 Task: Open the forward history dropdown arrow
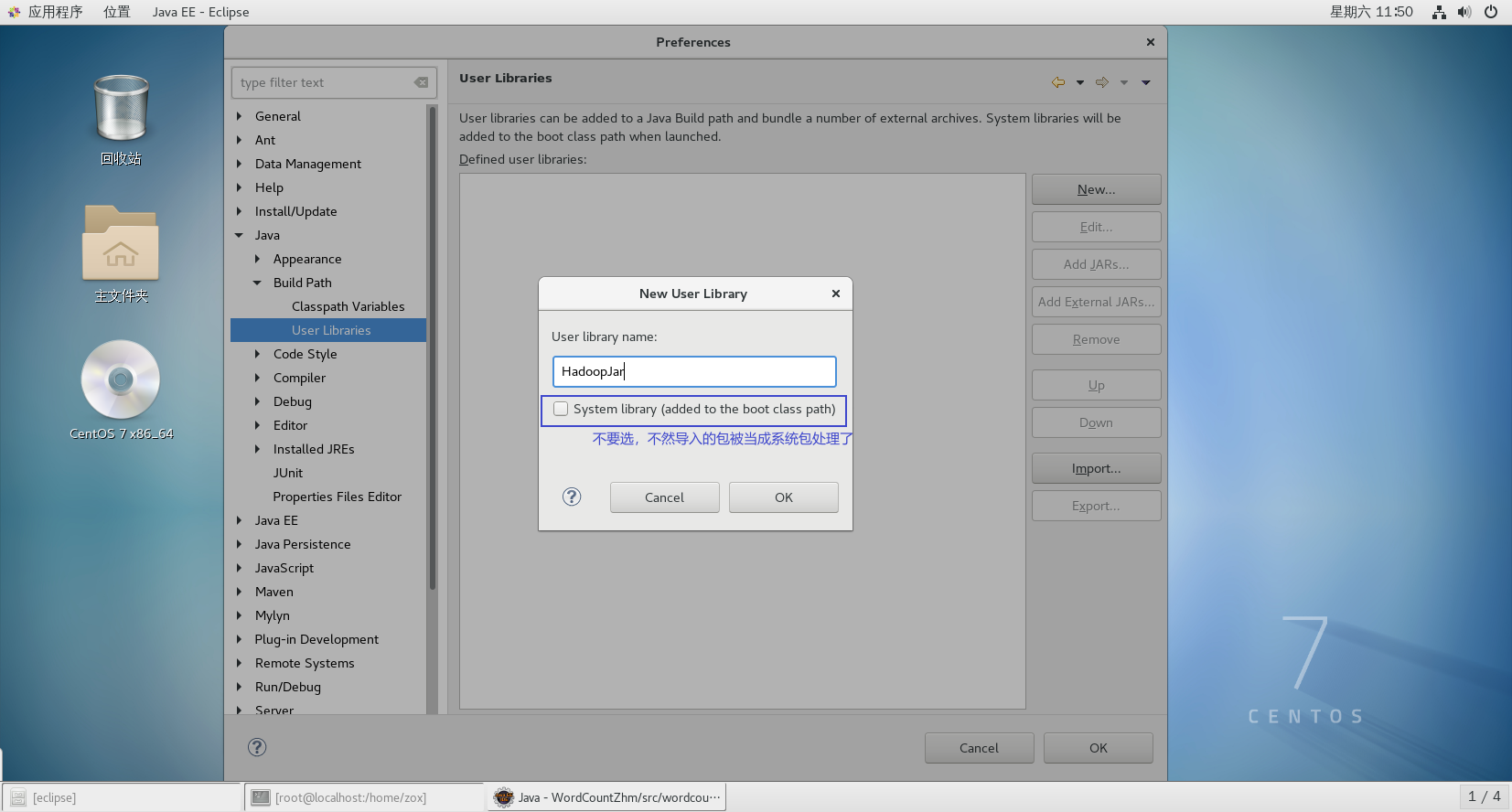coord(1124,82)
